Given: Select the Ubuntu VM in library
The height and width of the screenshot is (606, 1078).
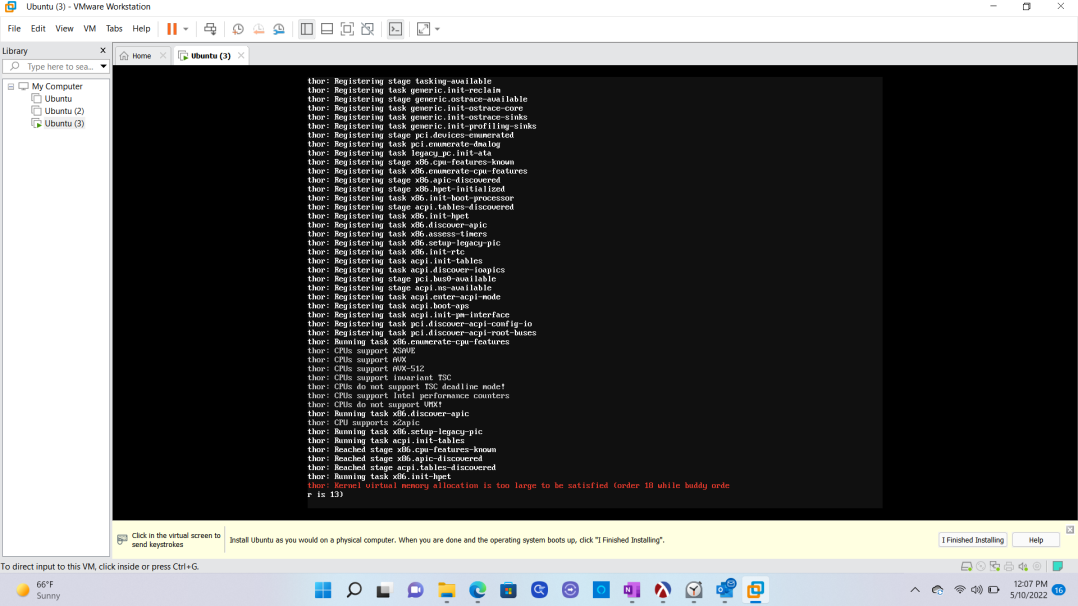Looking at the screenshot, I should coord(58,99).
